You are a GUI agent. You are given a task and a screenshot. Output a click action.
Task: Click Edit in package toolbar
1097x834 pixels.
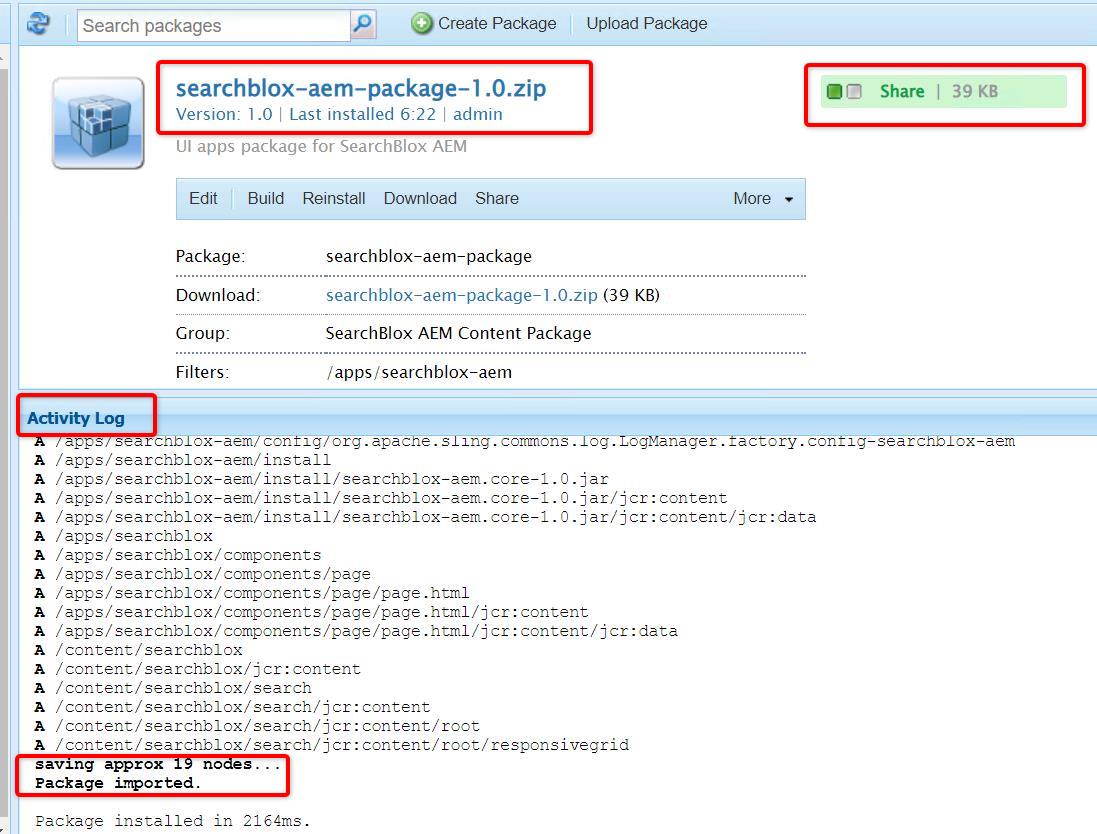tap(203, 199)
